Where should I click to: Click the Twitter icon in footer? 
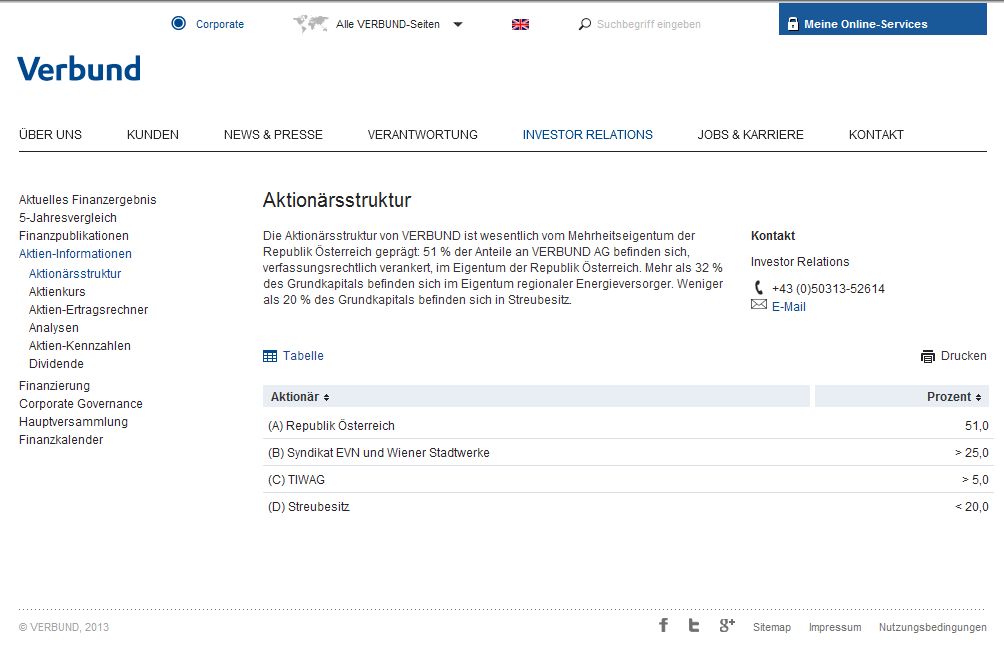point(694,625)
